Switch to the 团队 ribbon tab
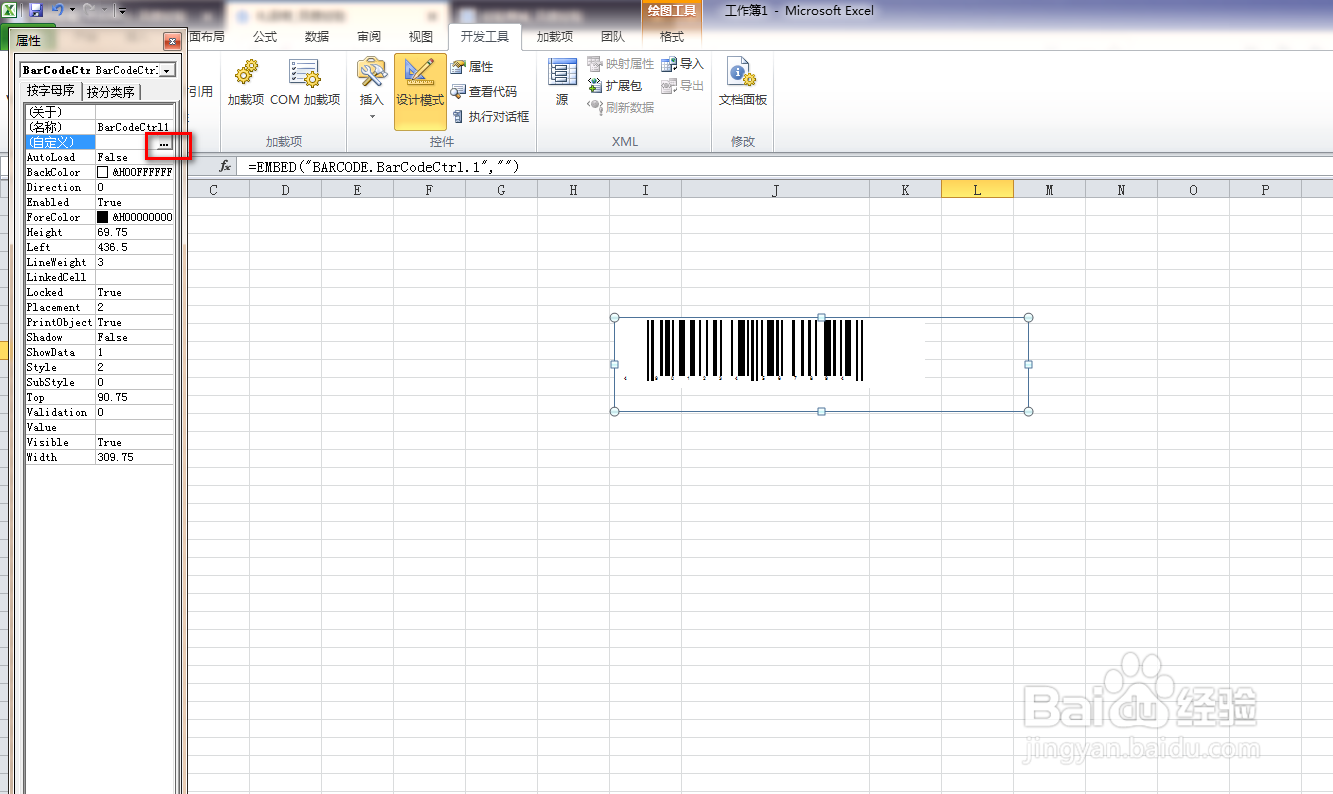 click(x=613, y=36)
